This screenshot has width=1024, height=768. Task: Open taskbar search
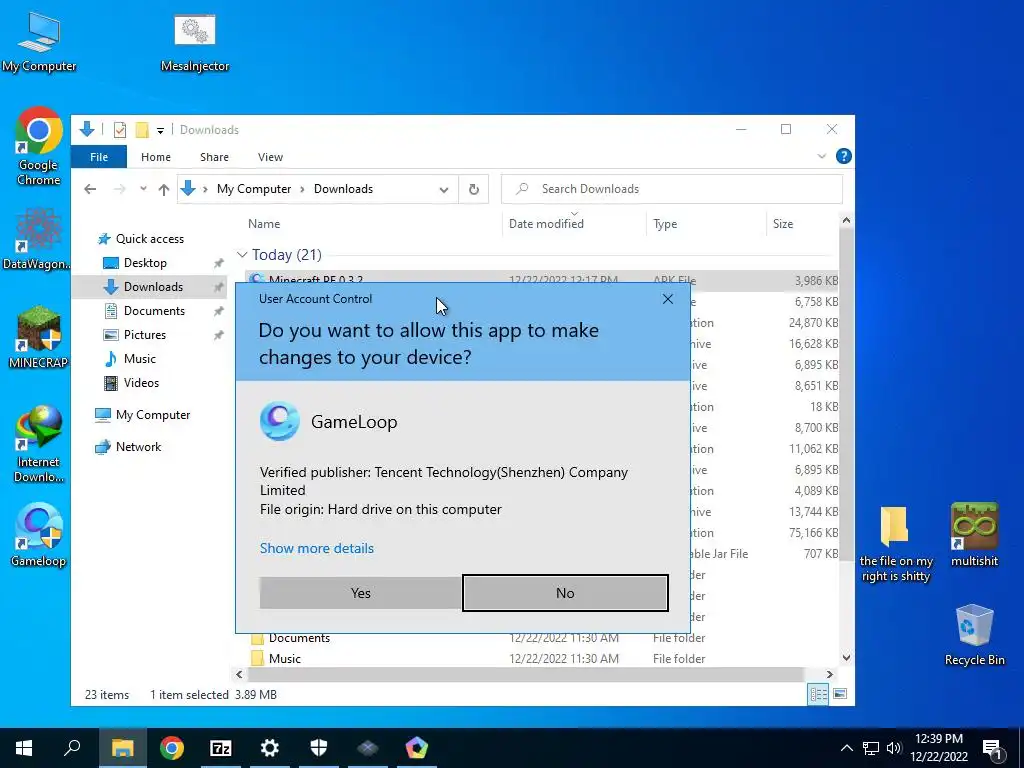point(72,748)
